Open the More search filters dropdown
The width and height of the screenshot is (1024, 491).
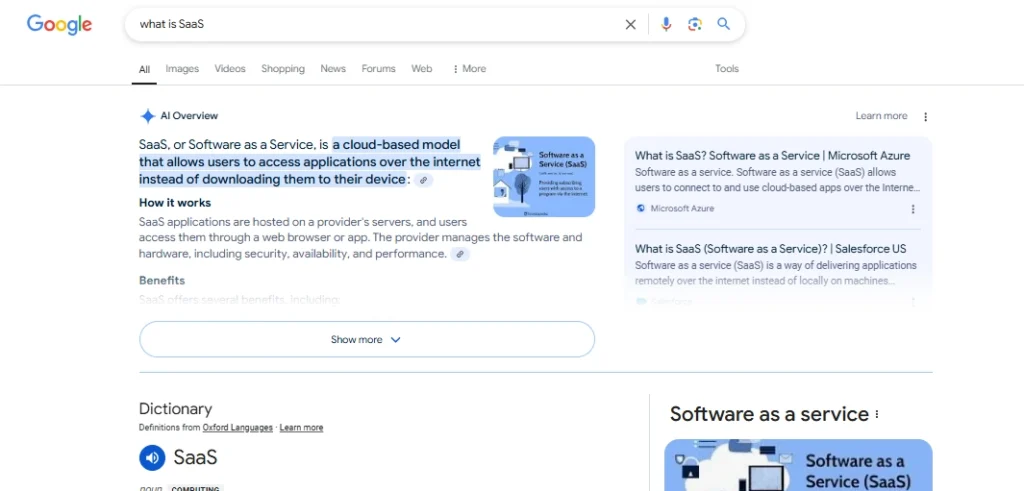pos(469,69)
